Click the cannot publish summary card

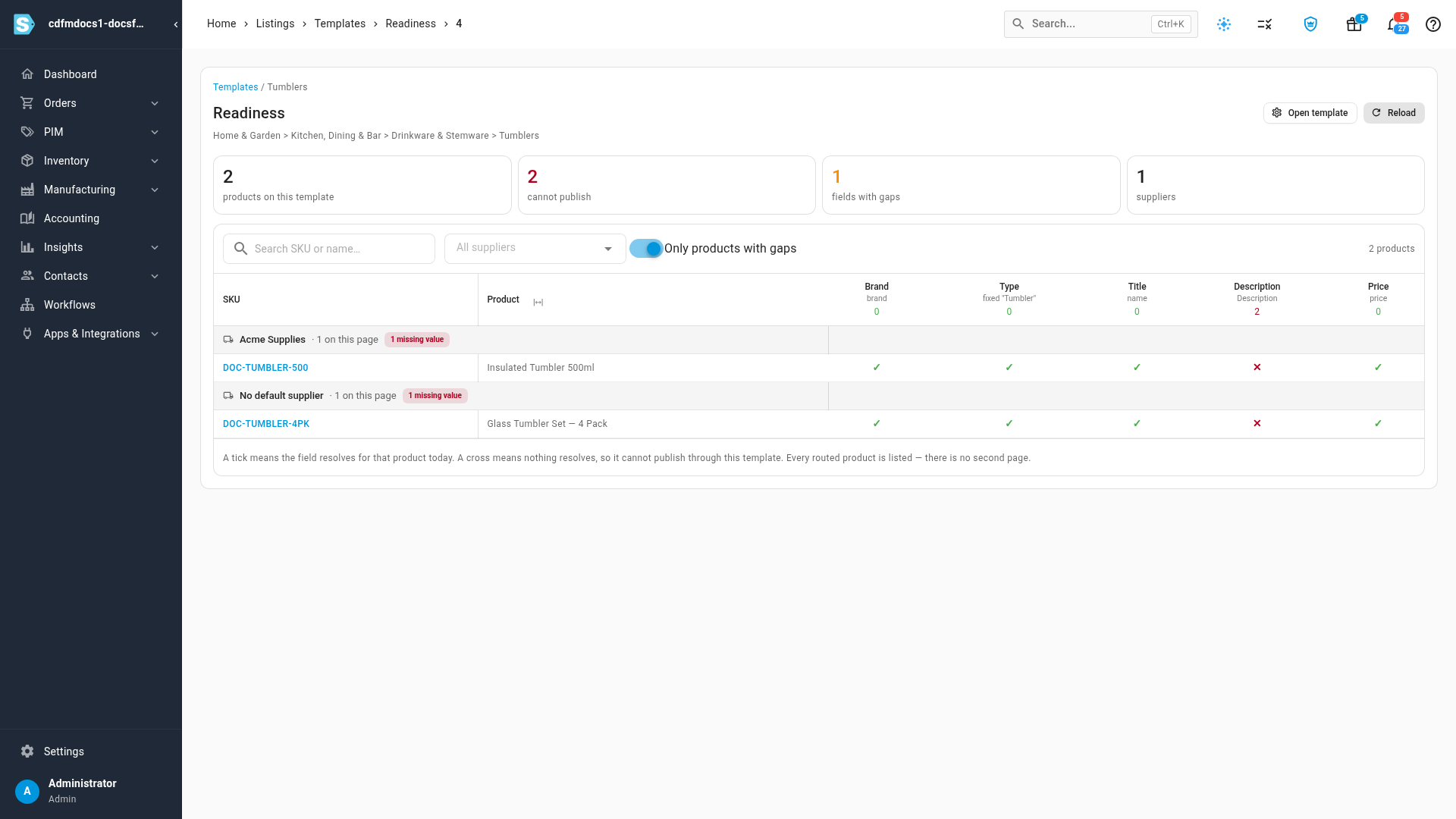(667, 185)
